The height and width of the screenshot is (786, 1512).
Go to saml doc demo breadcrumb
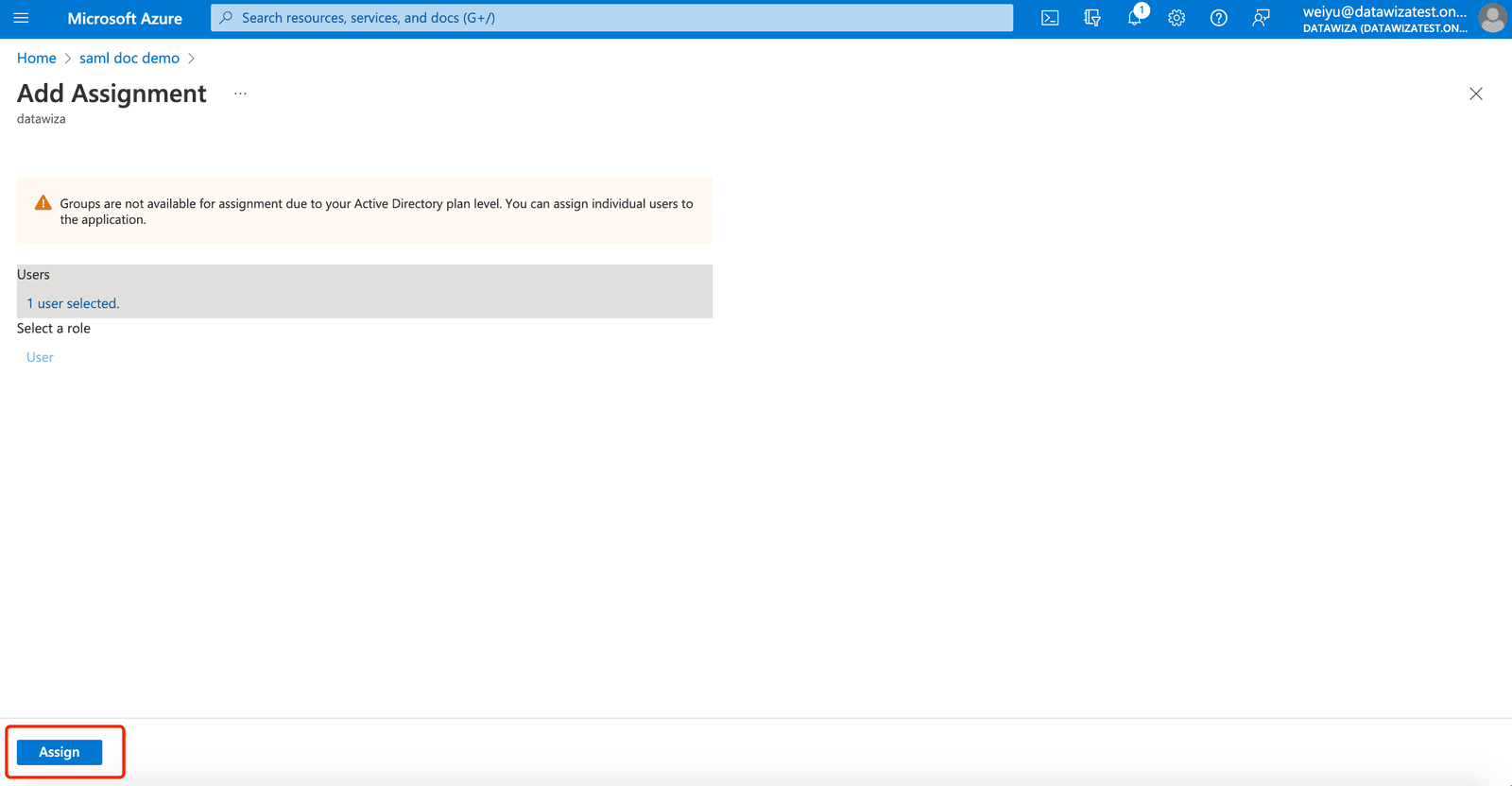129,58
